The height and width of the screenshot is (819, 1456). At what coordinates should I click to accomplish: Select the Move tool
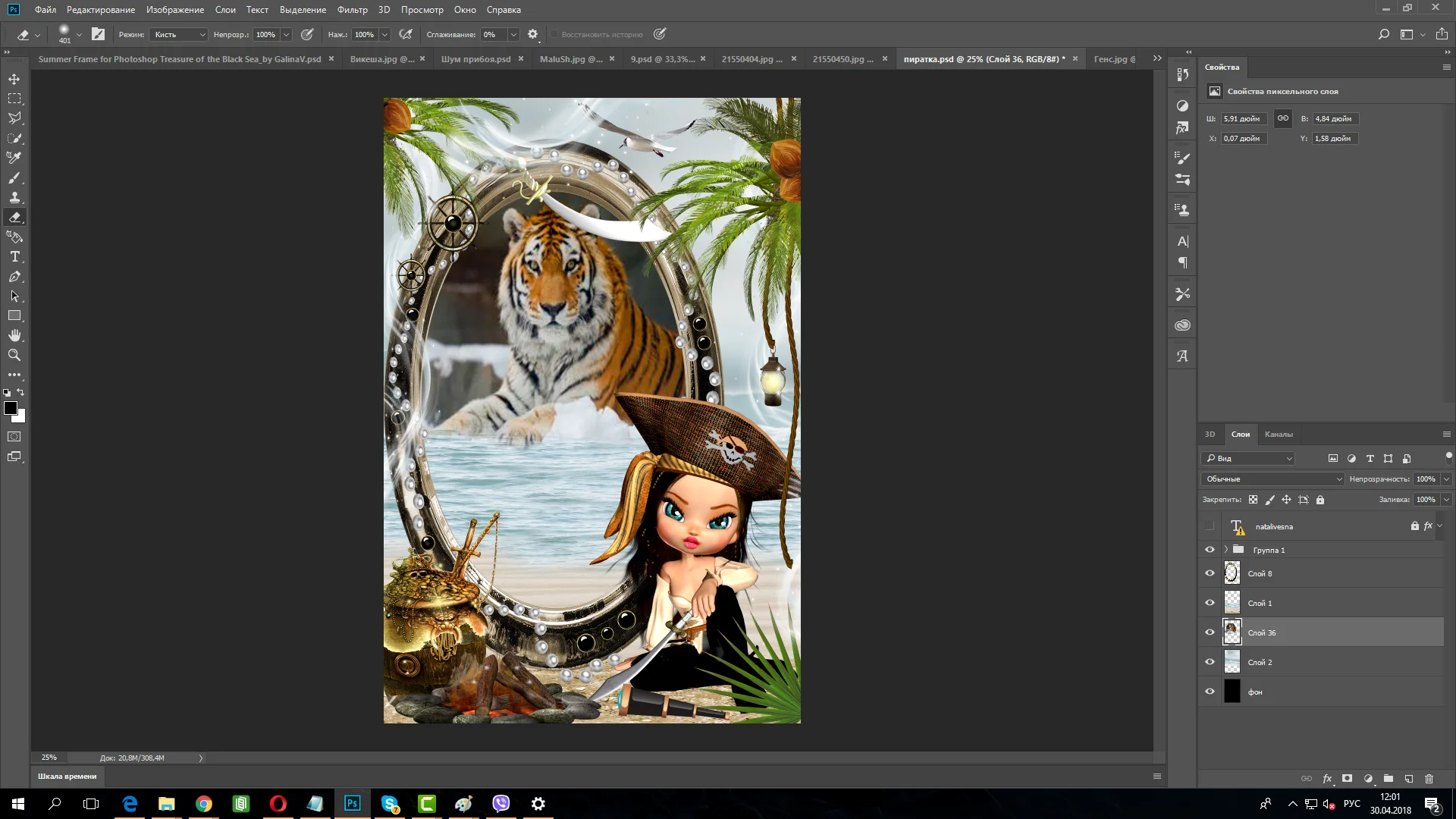coord(14,79)
